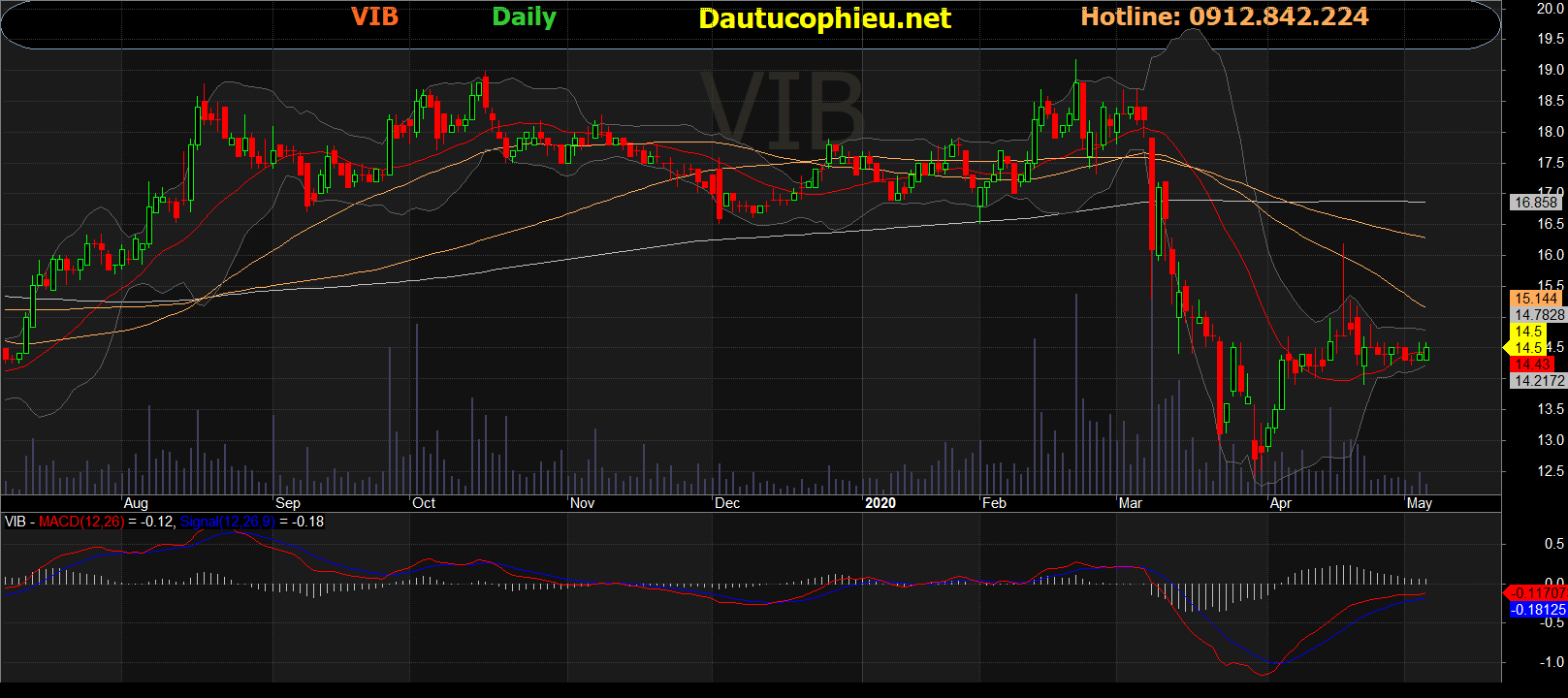Select the 13.5 price axis label
This screenshot has height=698, width=1568.
[x=1550, y=409]
